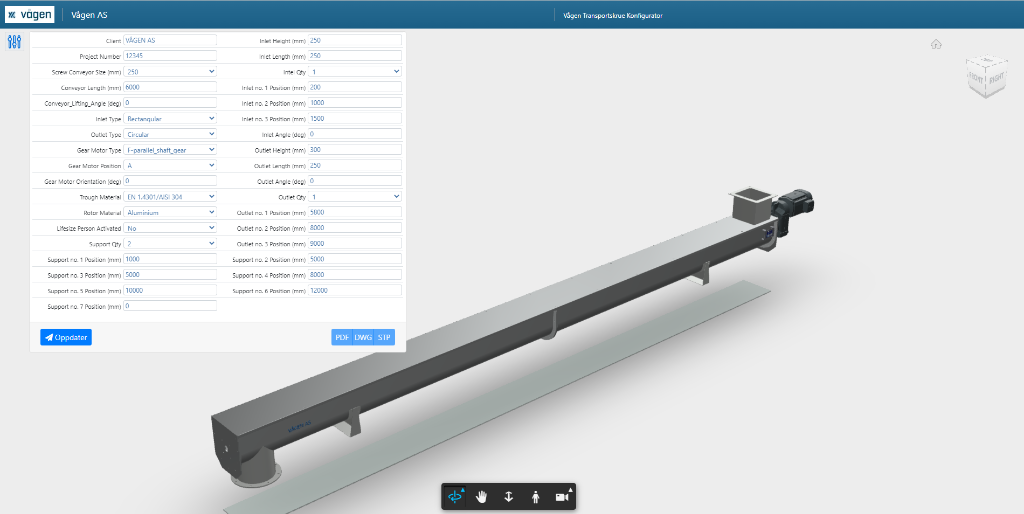1024x514 pixels.
Task: Activate first person walk tool
Action: (x=536, y=497)
